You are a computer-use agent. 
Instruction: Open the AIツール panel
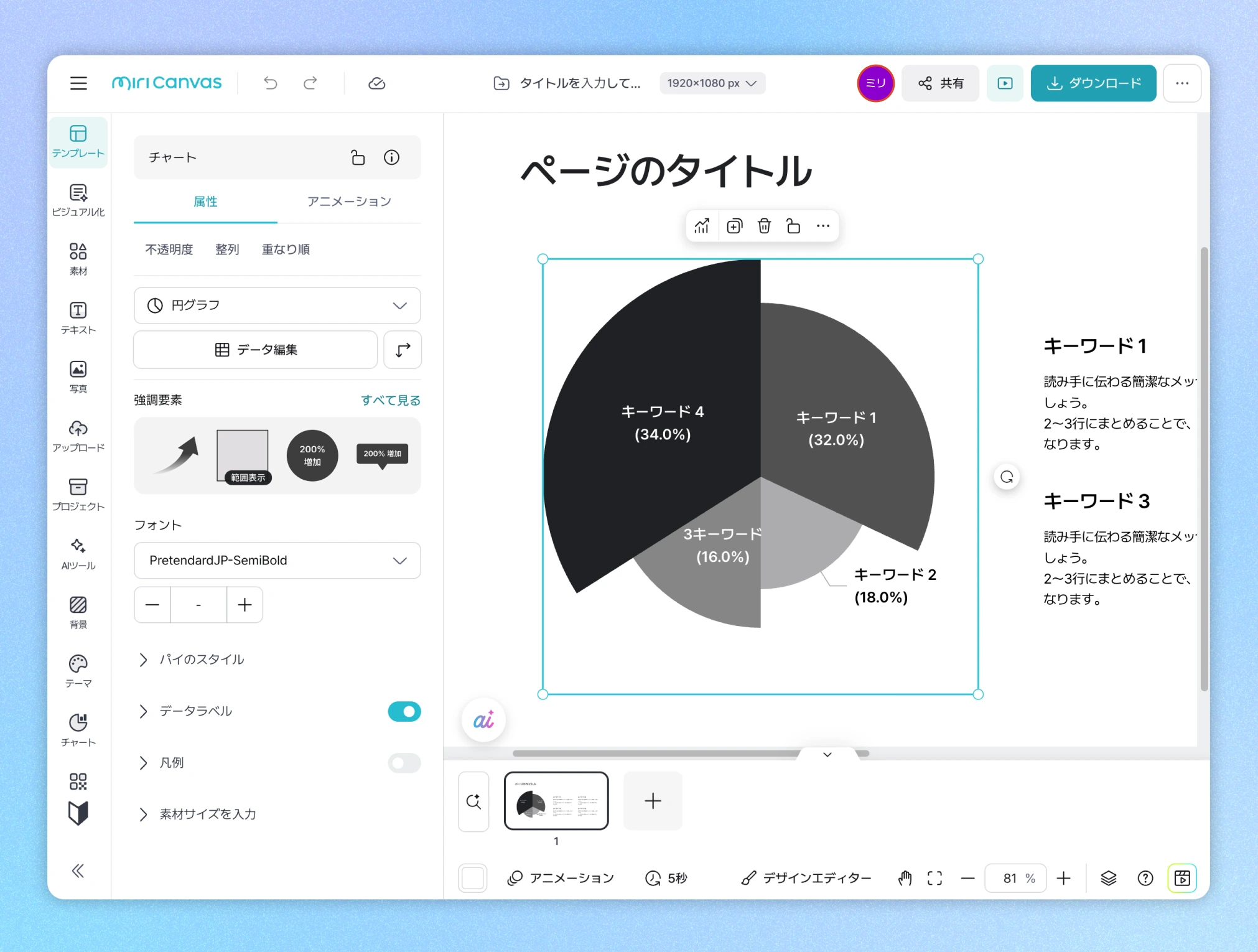(x=78, y=554)
